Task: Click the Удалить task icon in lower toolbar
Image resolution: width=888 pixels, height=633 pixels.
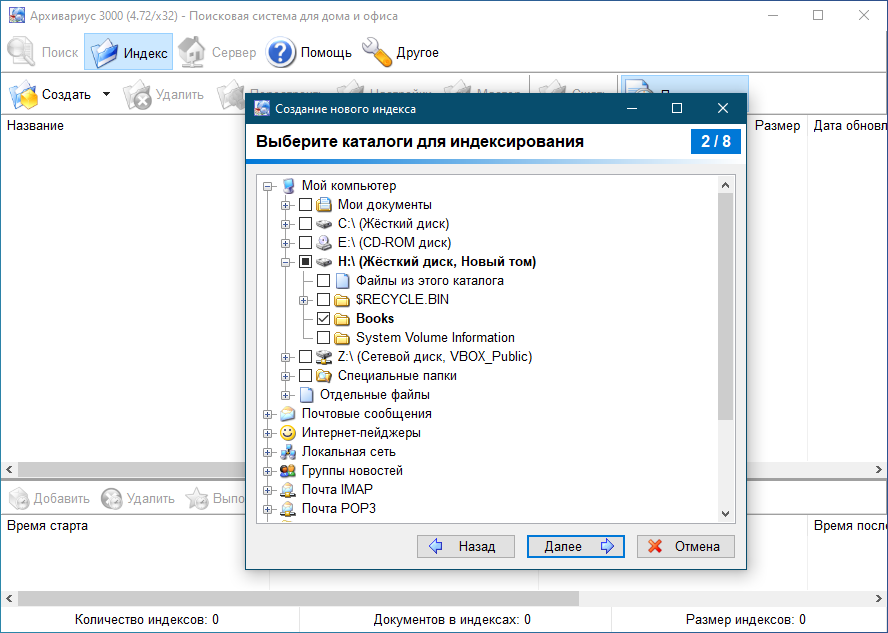Action: pos(112,499)
